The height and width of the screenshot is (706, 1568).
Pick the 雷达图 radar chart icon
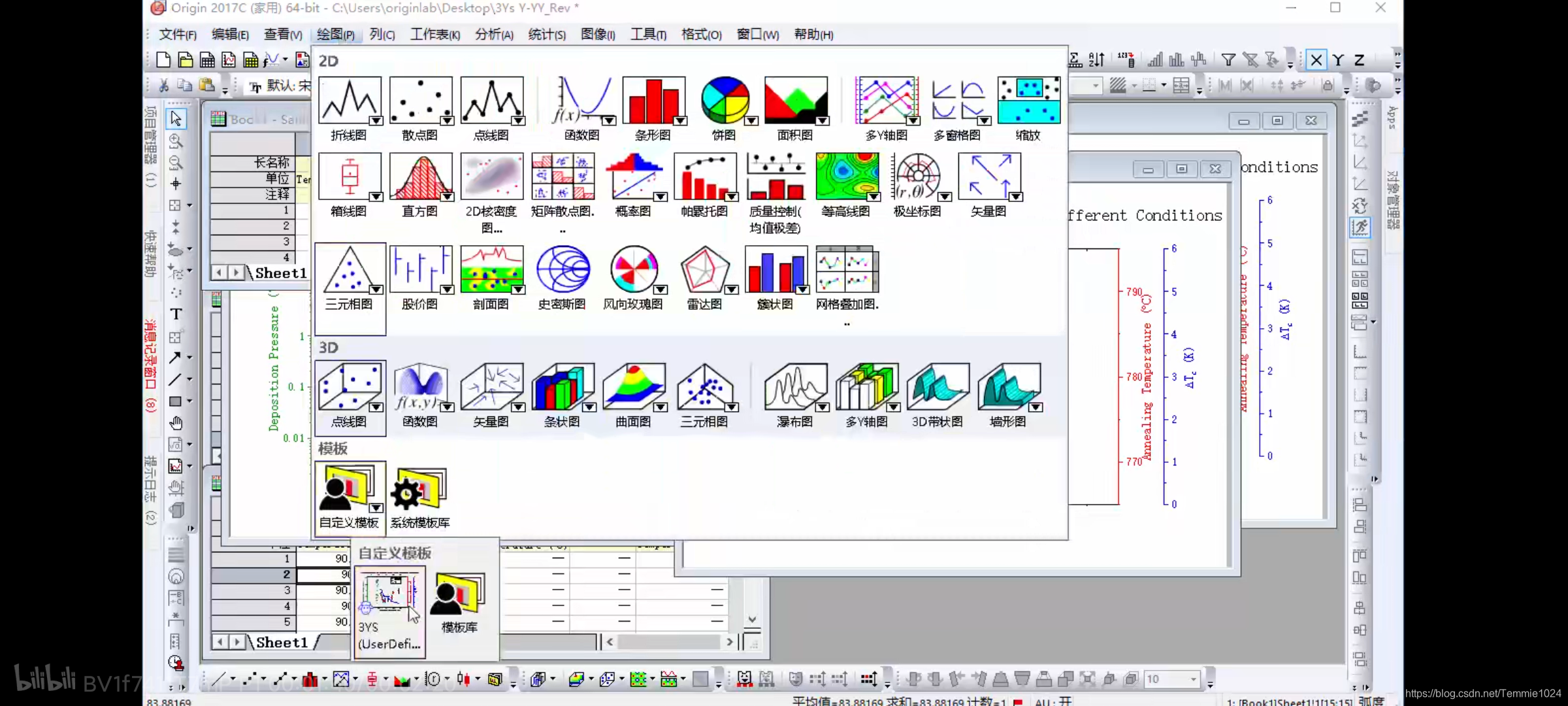pyautogui.click(x=704, y=269)
